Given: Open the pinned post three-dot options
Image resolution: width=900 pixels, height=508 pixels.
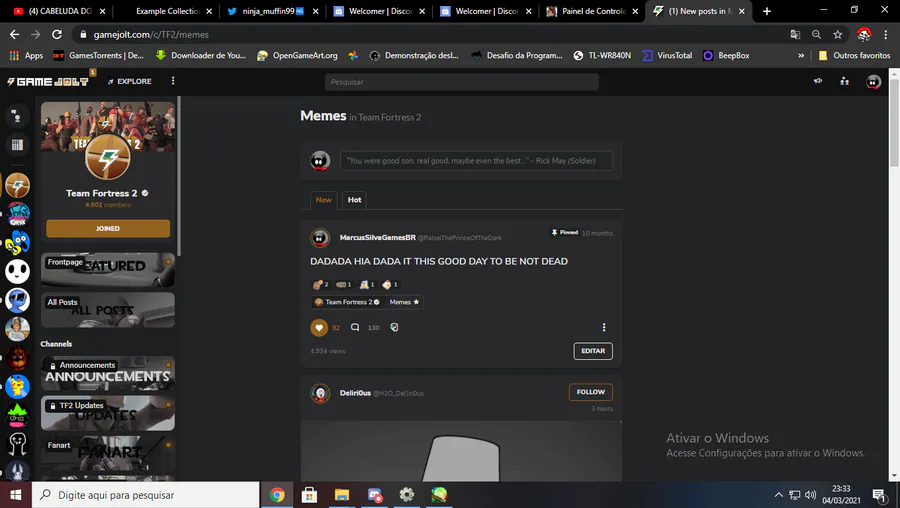Looking at the screenshot, I should click(604, 327).
